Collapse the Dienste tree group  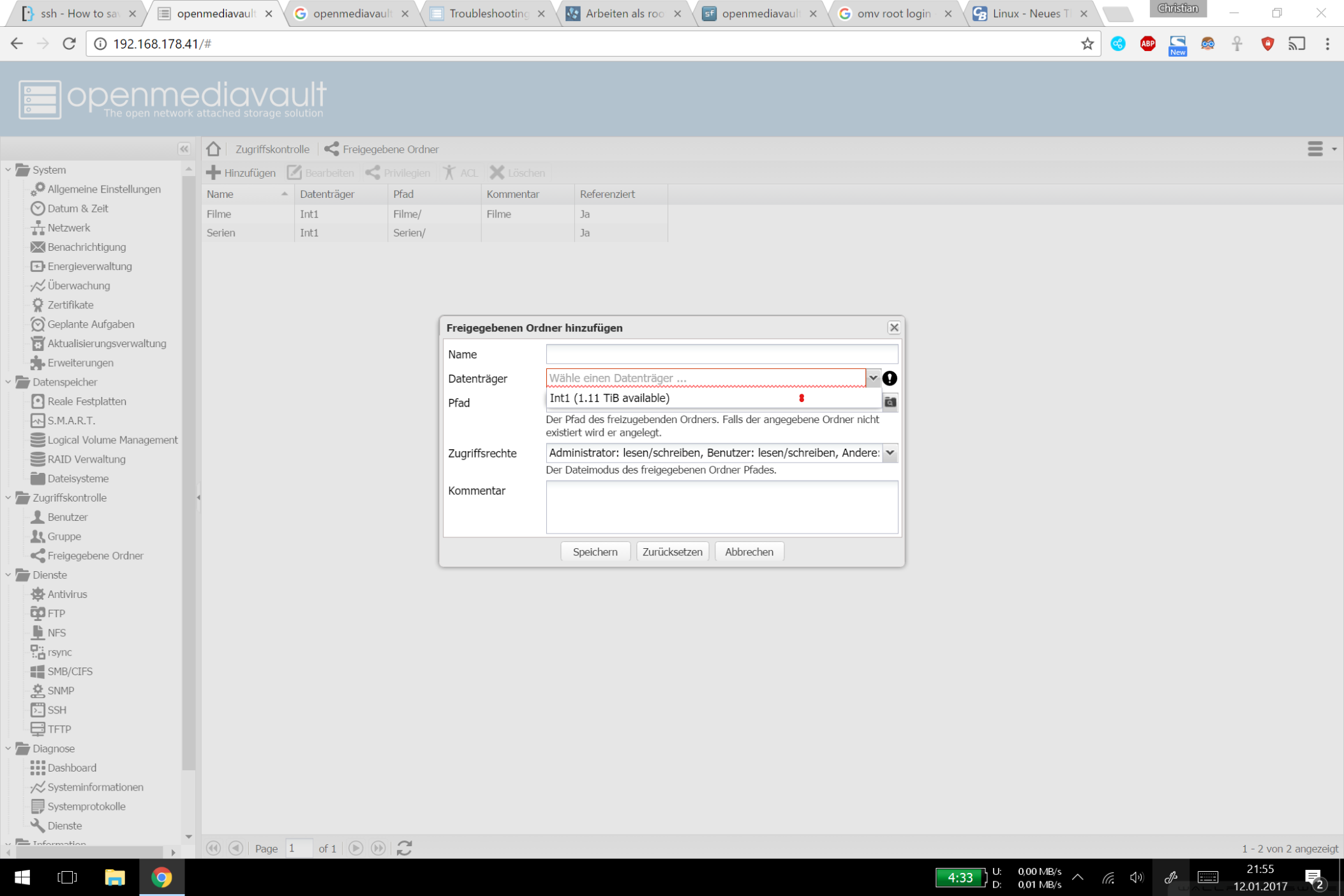coord(8,575)
